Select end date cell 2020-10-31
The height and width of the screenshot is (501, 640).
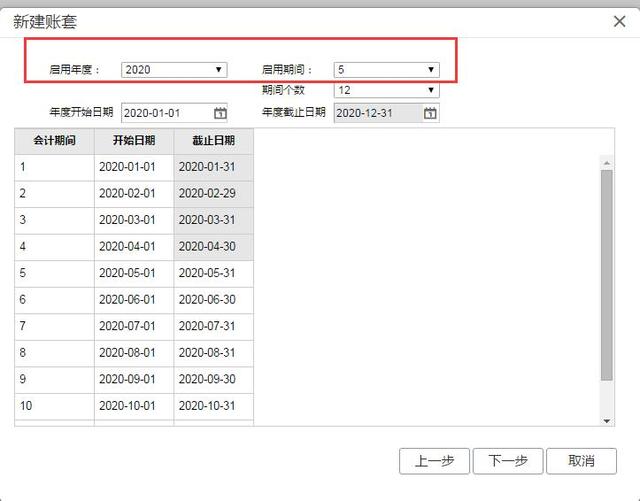pyautogui.click(x=213, y=406)
